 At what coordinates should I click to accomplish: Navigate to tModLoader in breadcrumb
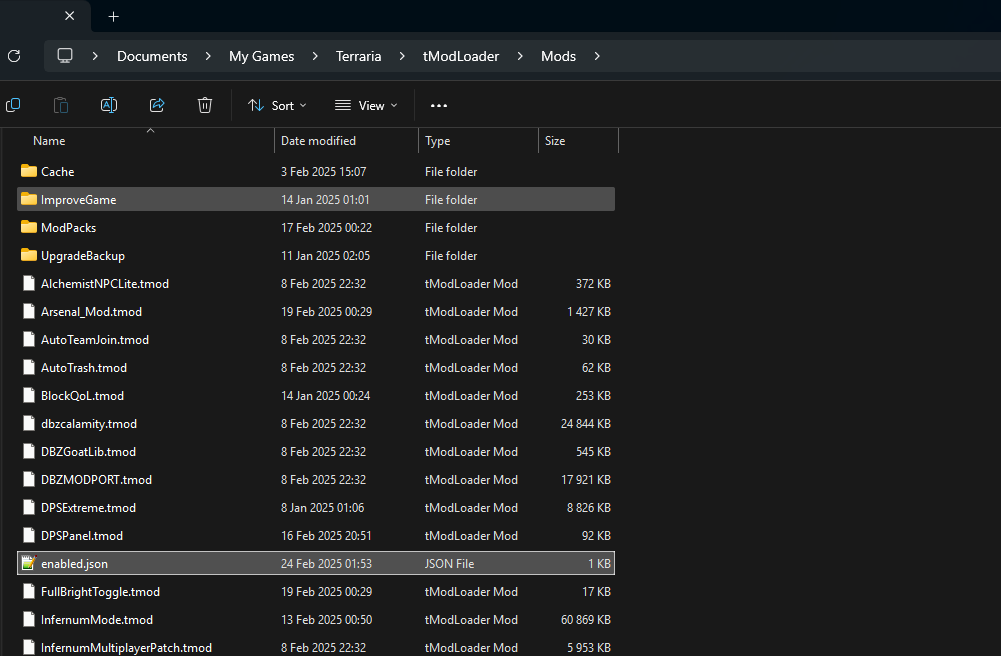click(461, 56)
